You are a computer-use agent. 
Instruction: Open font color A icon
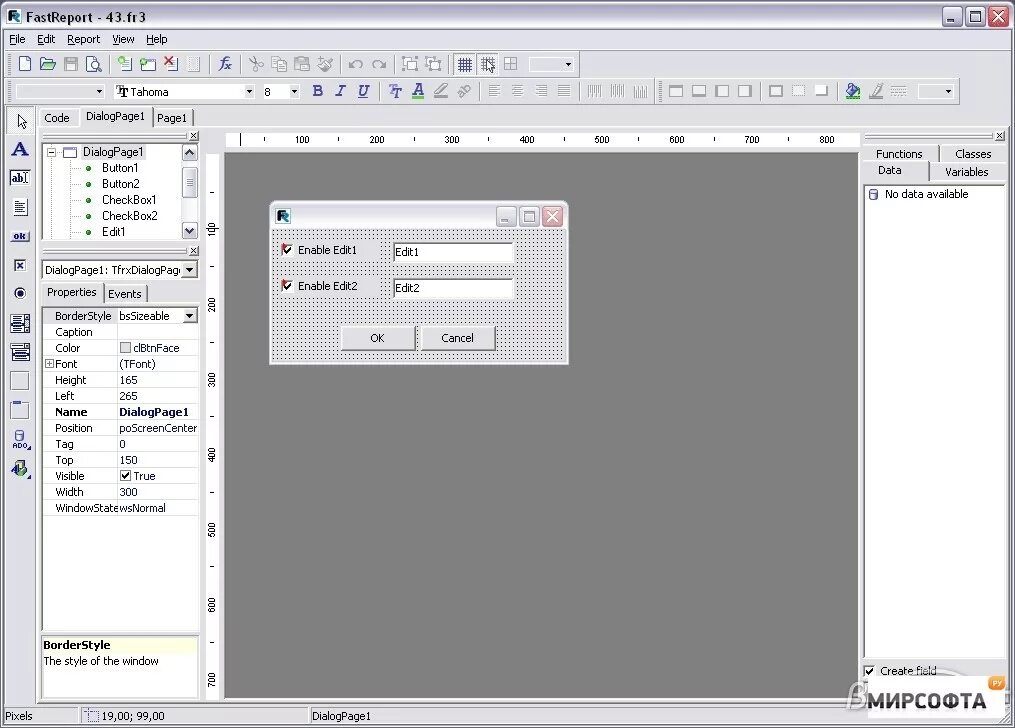[x=418, y=91]
